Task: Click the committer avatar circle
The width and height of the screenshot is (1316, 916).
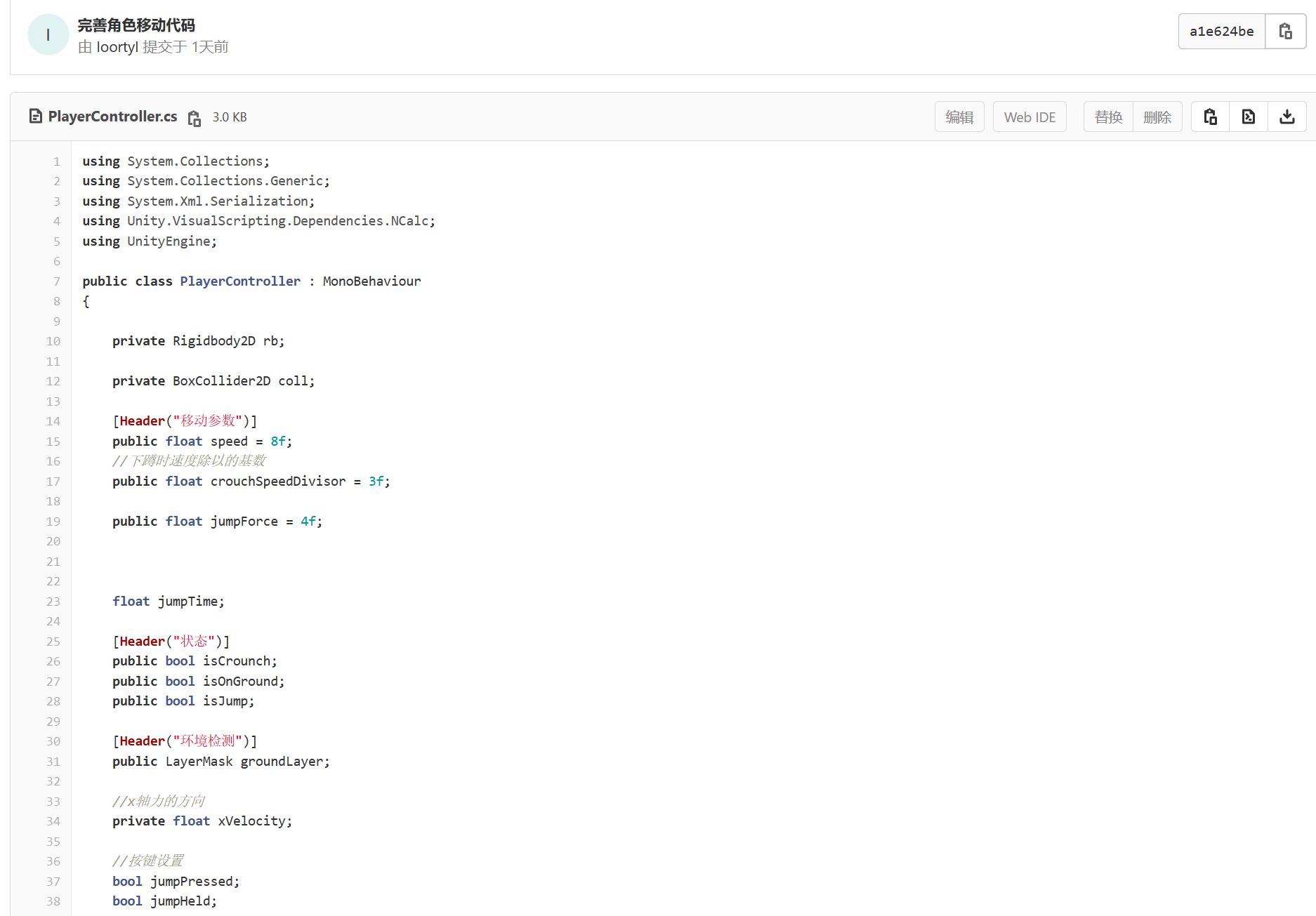Action: tap(48, 34)
